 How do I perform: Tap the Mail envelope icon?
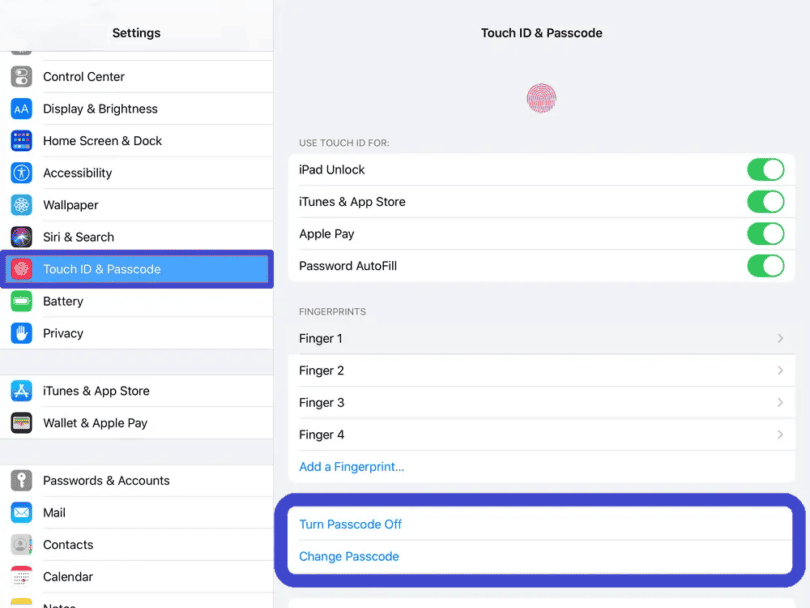21,513
